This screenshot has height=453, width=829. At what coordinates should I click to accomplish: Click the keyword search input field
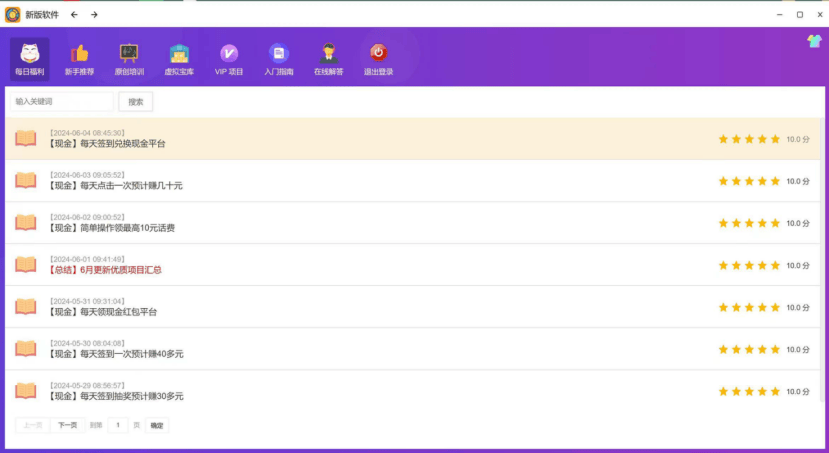coord(62,101)
